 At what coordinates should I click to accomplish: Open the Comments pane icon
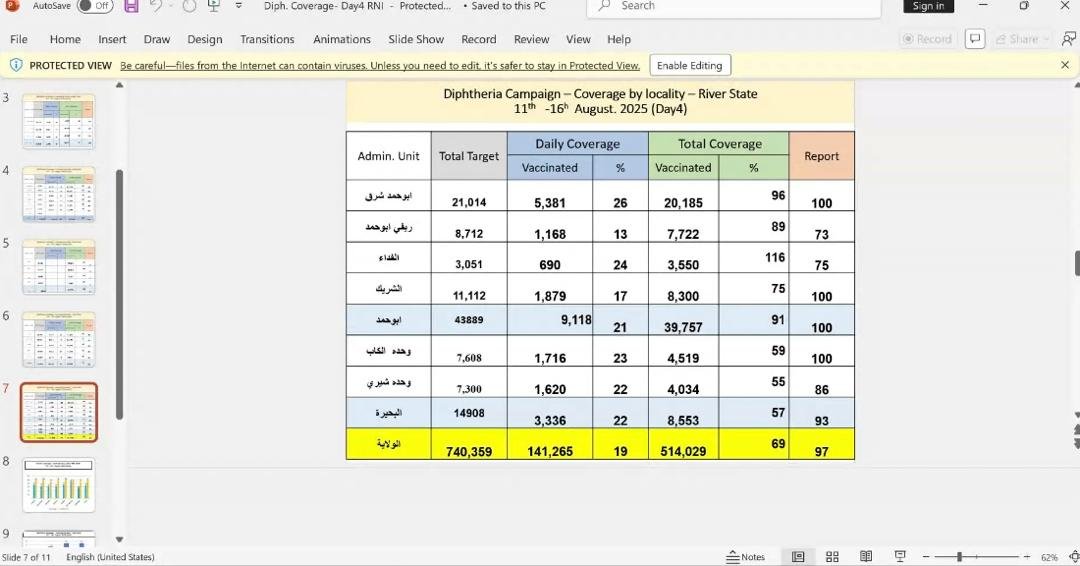click(975, 39)
